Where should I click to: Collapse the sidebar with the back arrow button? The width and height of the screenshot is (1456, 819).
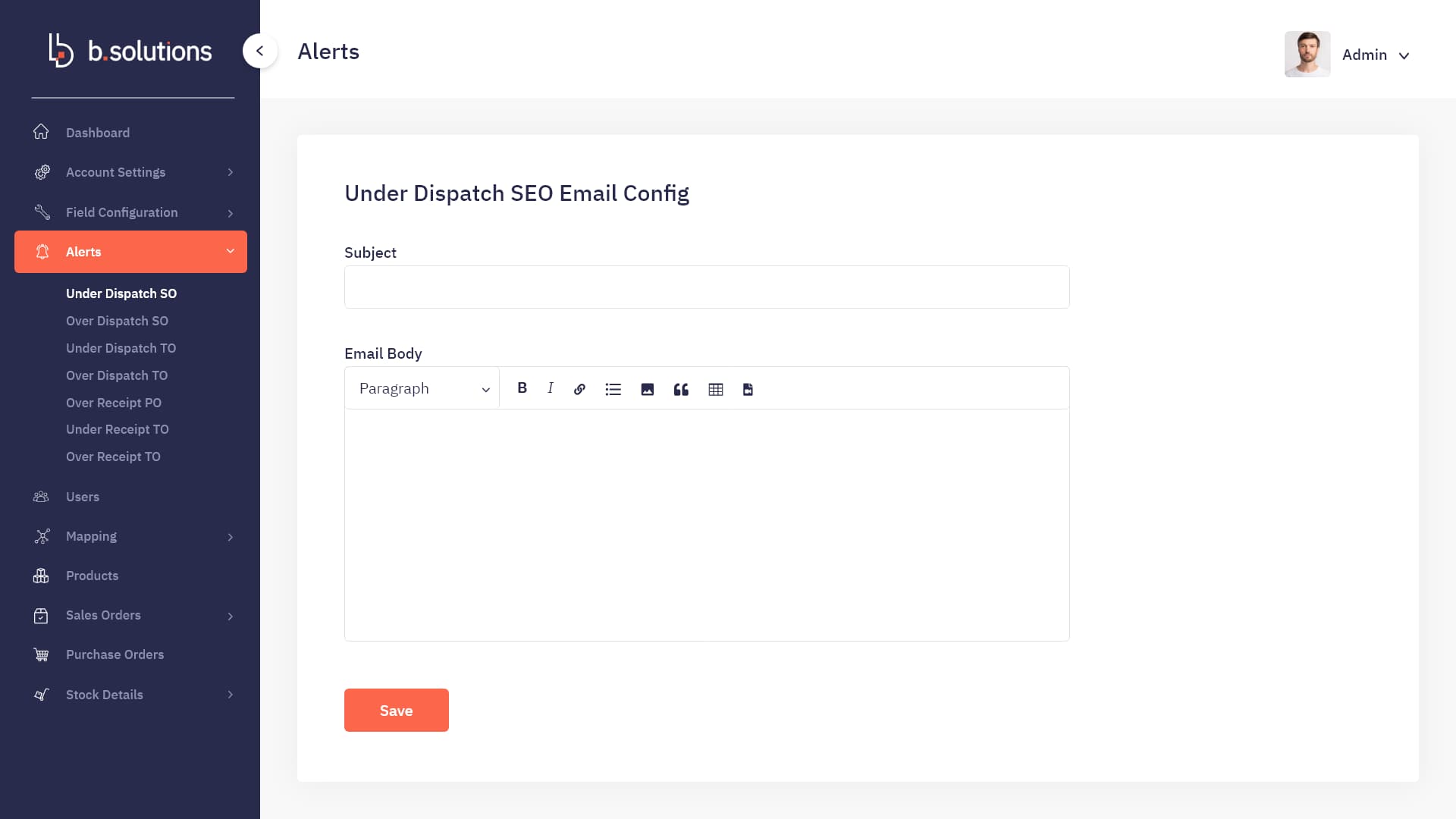click(260, 51)
